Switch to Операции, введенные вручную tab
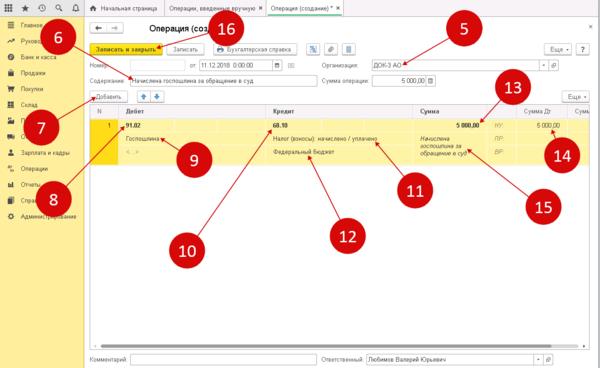This screenshot has height=368, width=600. point(216,8)
